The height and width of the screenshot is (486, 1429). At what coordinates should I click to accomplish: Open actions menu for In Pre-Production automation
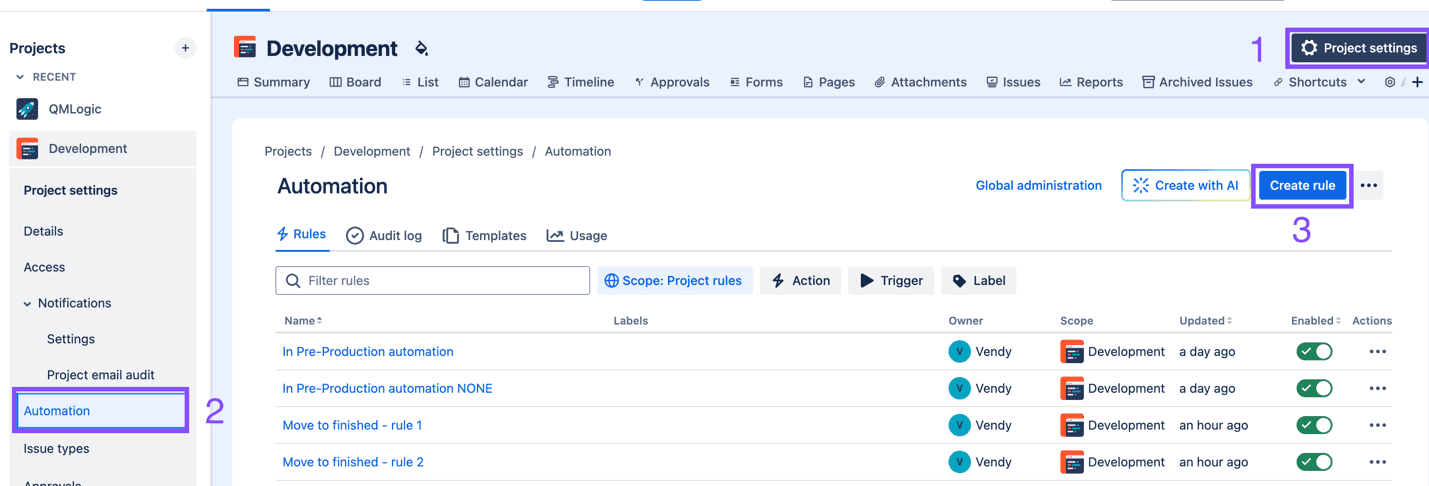tap(1377, 352)
